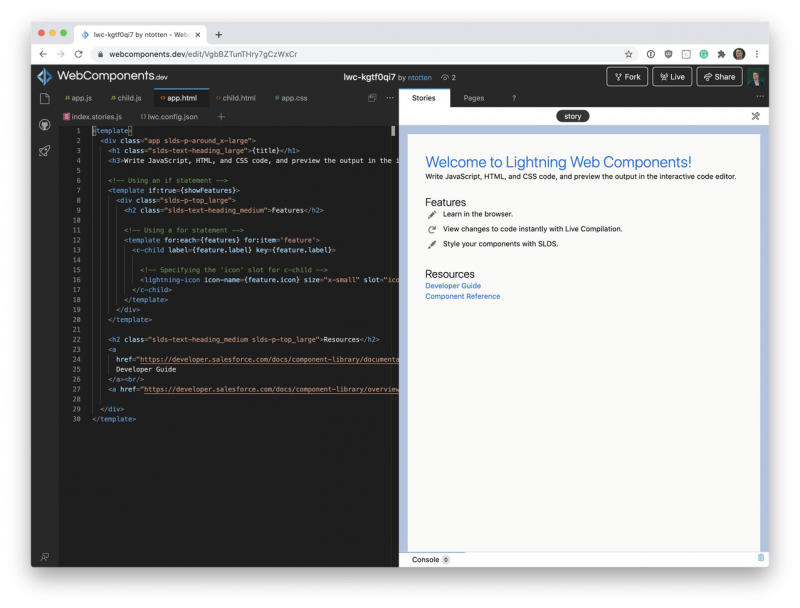Open the app.css editor tab
This screenshot has width=800, height=608.
click(291, 98)
